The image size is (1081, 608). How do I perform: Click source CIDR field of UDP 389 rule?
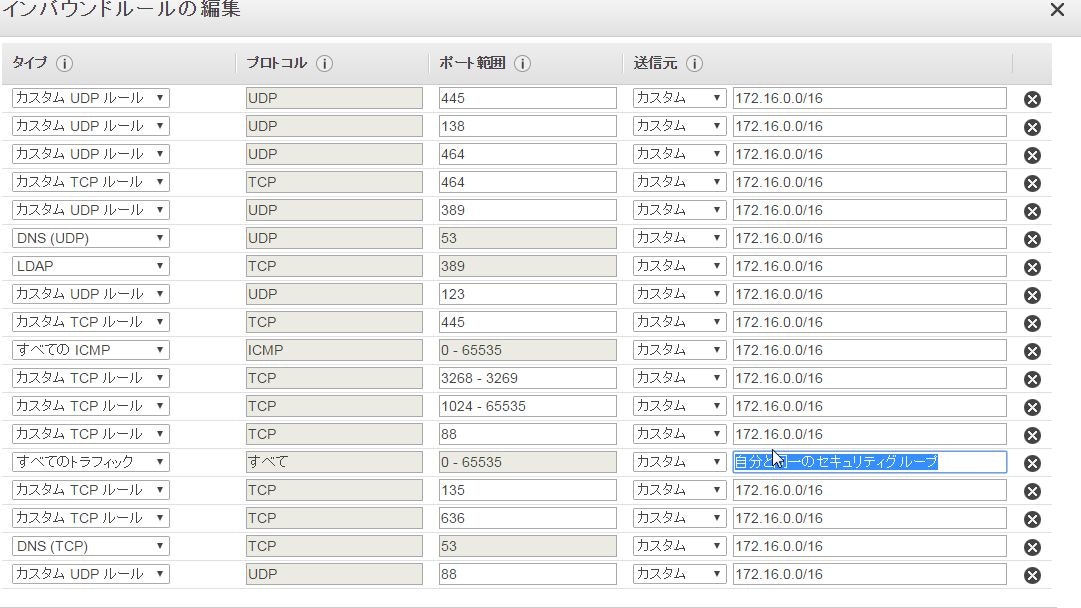pos(869,210)
